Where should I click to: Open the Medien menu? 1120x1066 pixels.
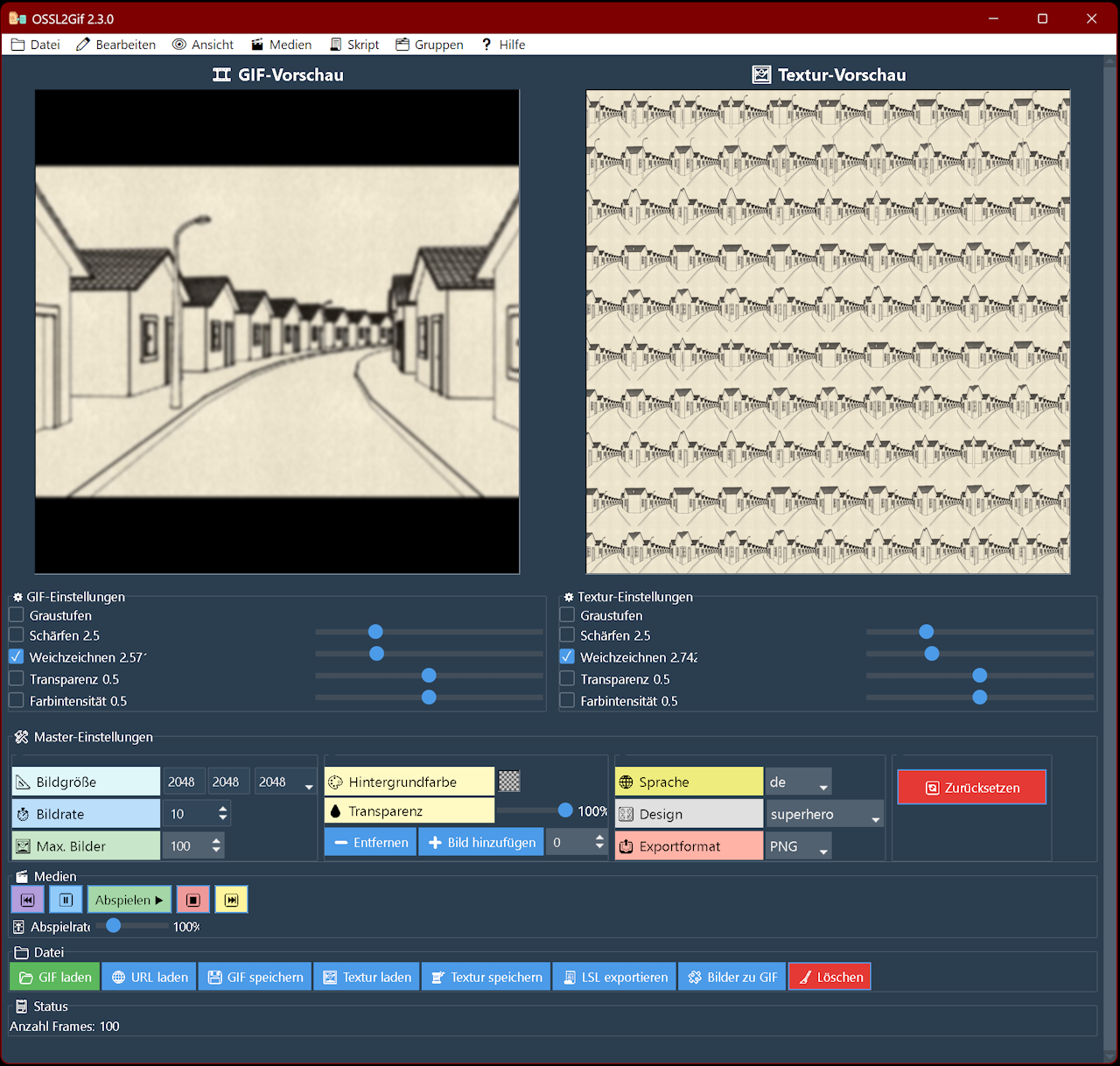click(x=281, y=45)
